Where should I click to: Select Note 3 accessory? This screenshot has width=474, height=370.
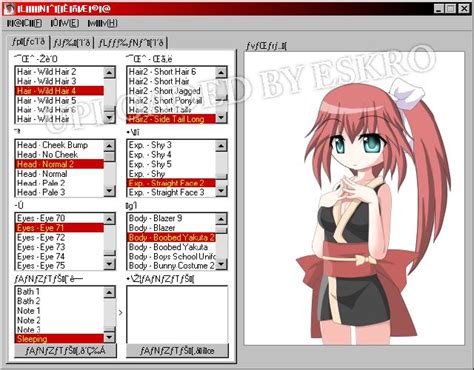pos(60,330)
